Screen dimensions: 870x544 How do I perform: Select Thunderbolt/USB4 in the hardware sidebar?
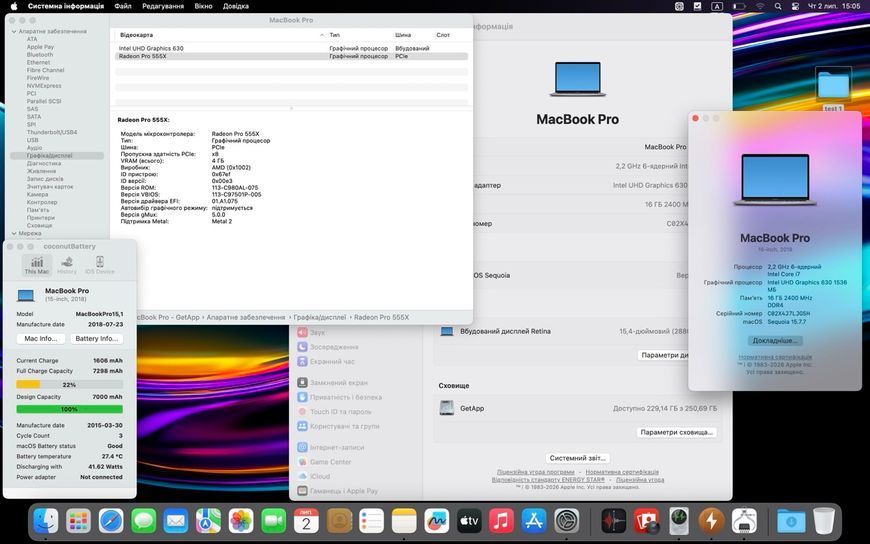(52, 133)
